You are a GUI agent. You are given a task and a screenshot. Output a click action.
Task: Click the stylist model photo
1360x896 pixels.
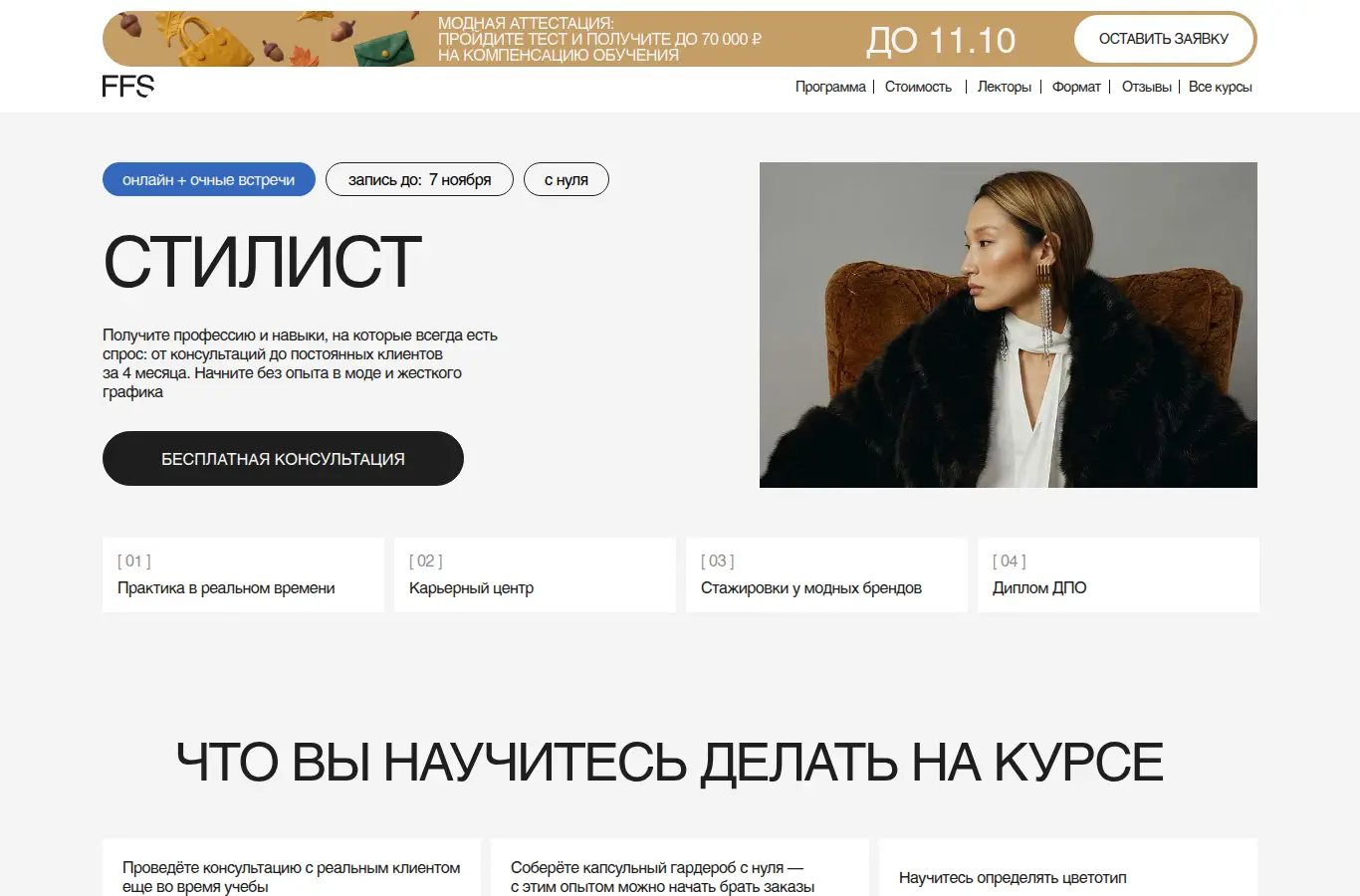coord(1008,325)
